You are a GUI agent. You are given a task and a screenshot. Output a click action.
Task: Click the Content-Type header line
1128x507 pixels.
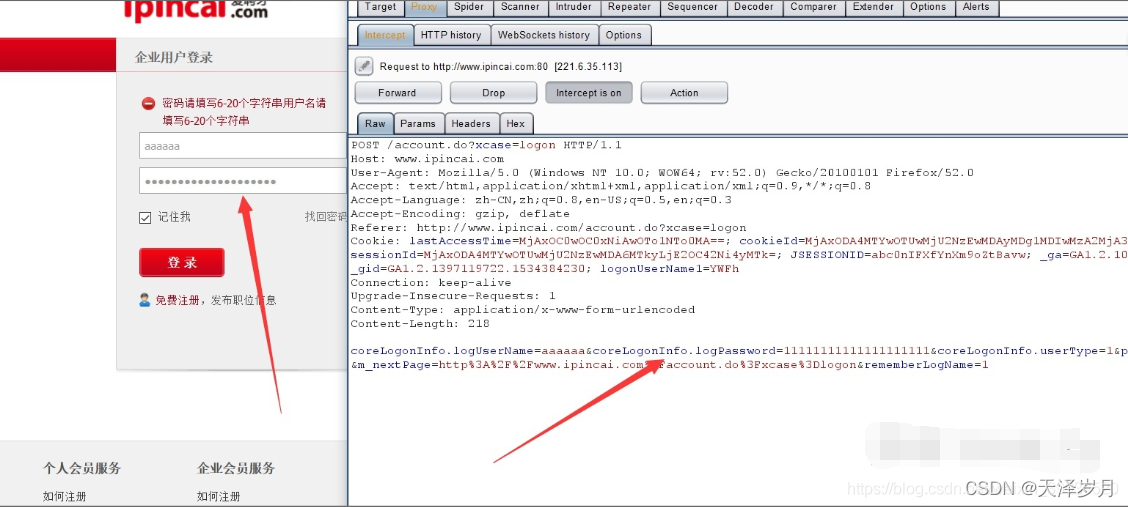pos(522,310)
